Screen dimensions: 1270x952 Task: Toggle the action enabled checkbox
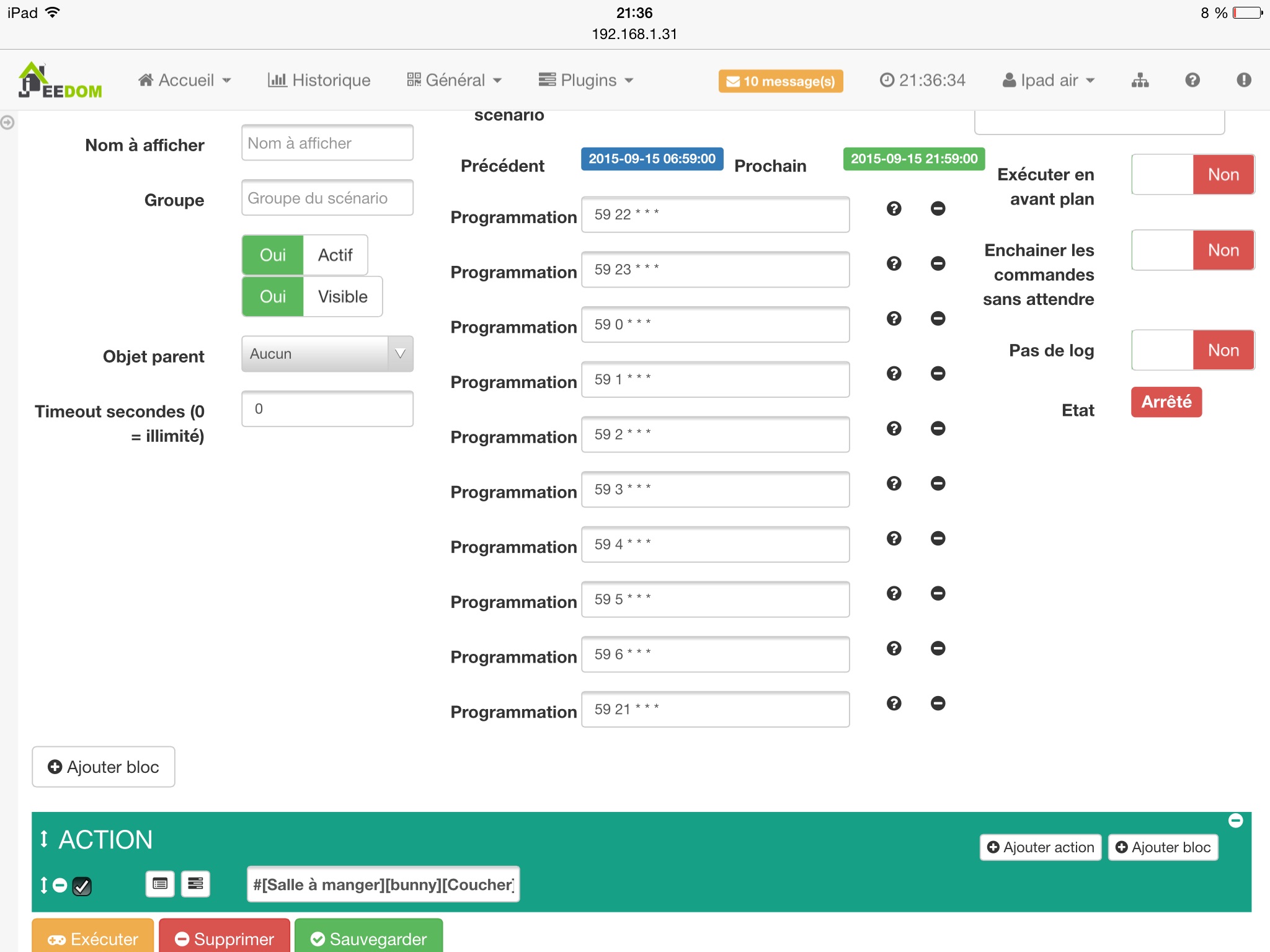pos(82,886)
